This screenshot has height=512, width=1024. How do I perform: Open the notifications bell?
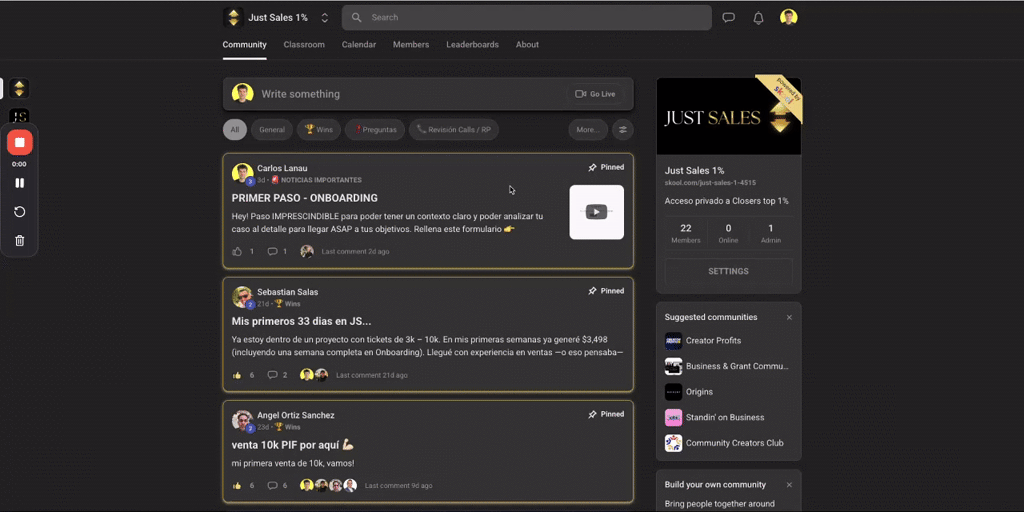coord(758,18)
